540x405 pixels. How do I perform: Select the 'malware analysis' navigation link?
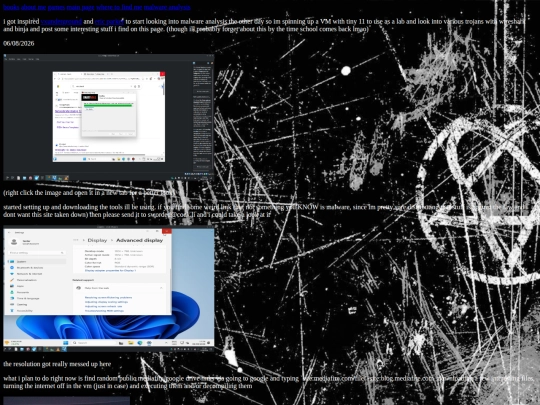click(x=167, y=7)
